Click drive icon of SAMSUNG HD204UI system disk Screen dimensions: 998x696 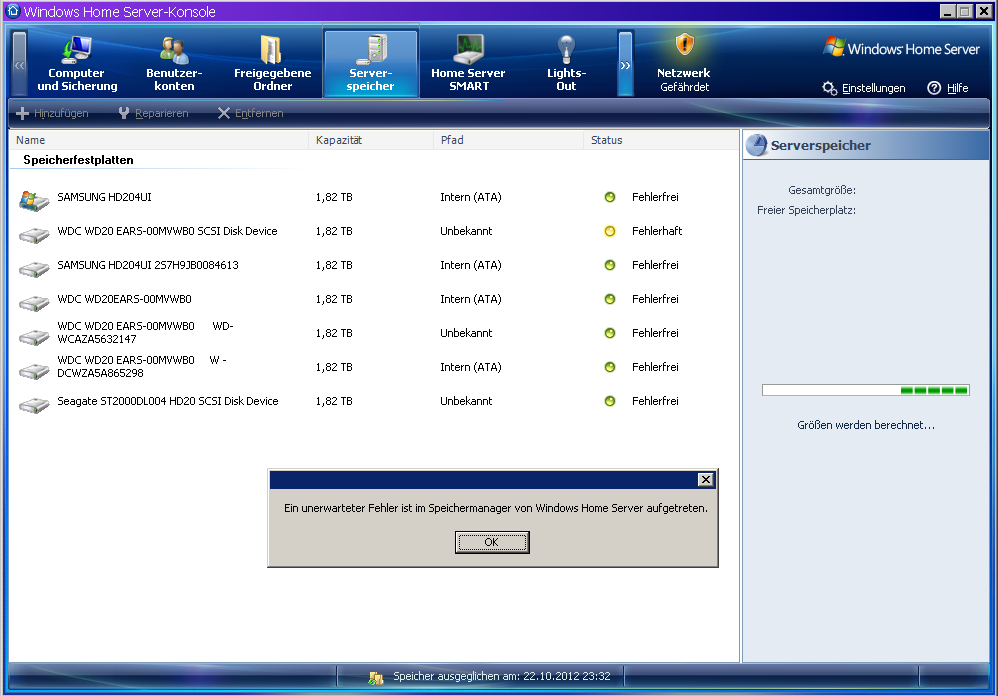tap(34, 200)
